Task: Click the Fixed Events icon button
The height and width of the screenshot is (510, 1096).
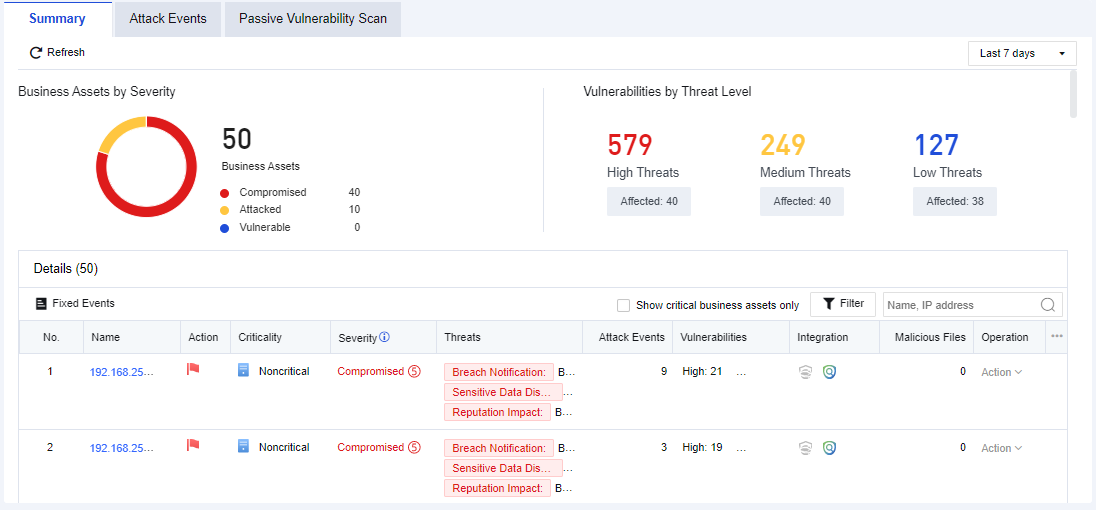Action: [41, 303]
